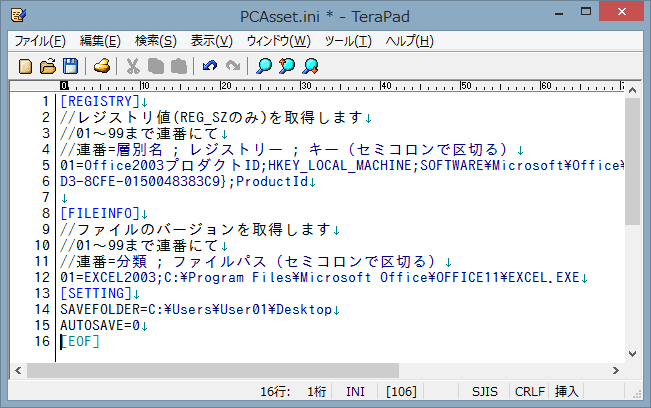Click the horizontal scrollbar right arrow
Viewport: 651px width, 408px height.
click(x=616, y=370)
